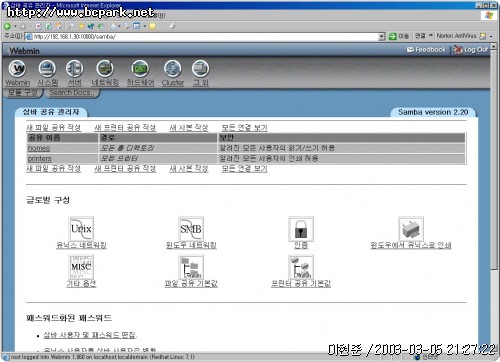The image size is (500, 362).
Task: Open the 시스템 category icon
Action: click(x=47, y=69)
